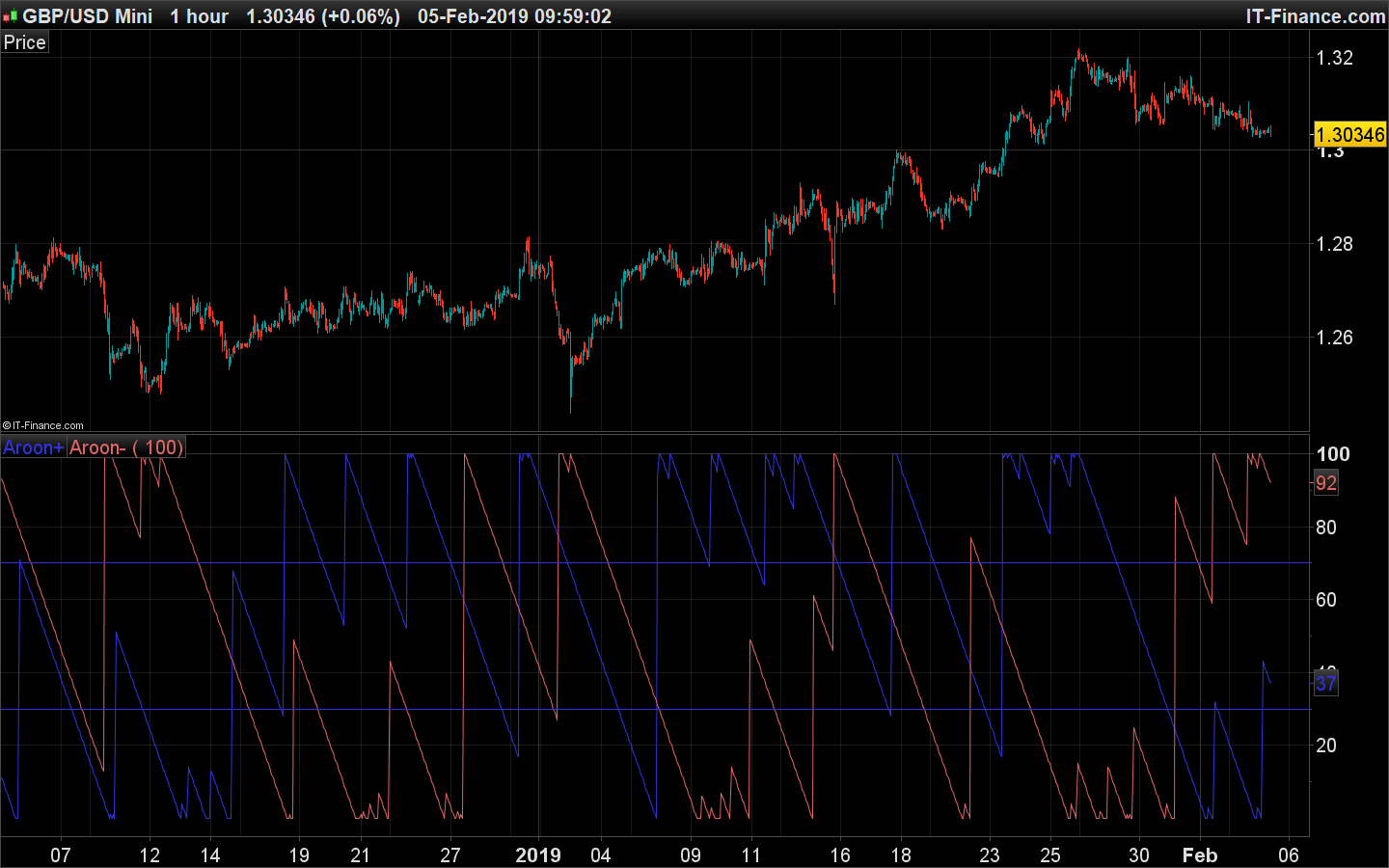1389x868 pixels.
Task: Click the "11" date on the time axis
Action: pos(750,855)
